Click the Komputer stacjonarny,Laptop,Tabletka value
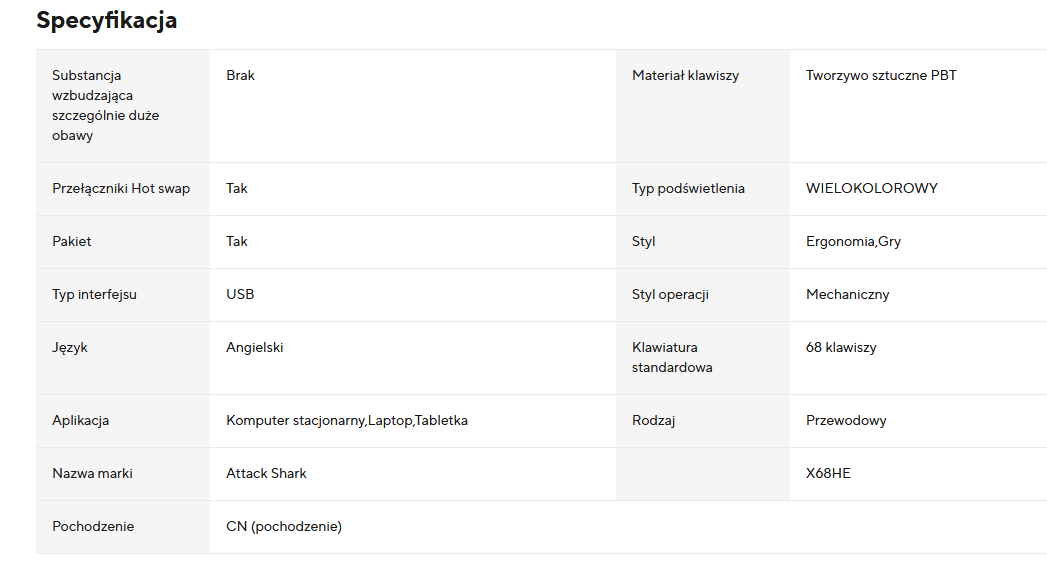The image size is (1047, 561). pyautogui.click(x=346, y=420)
